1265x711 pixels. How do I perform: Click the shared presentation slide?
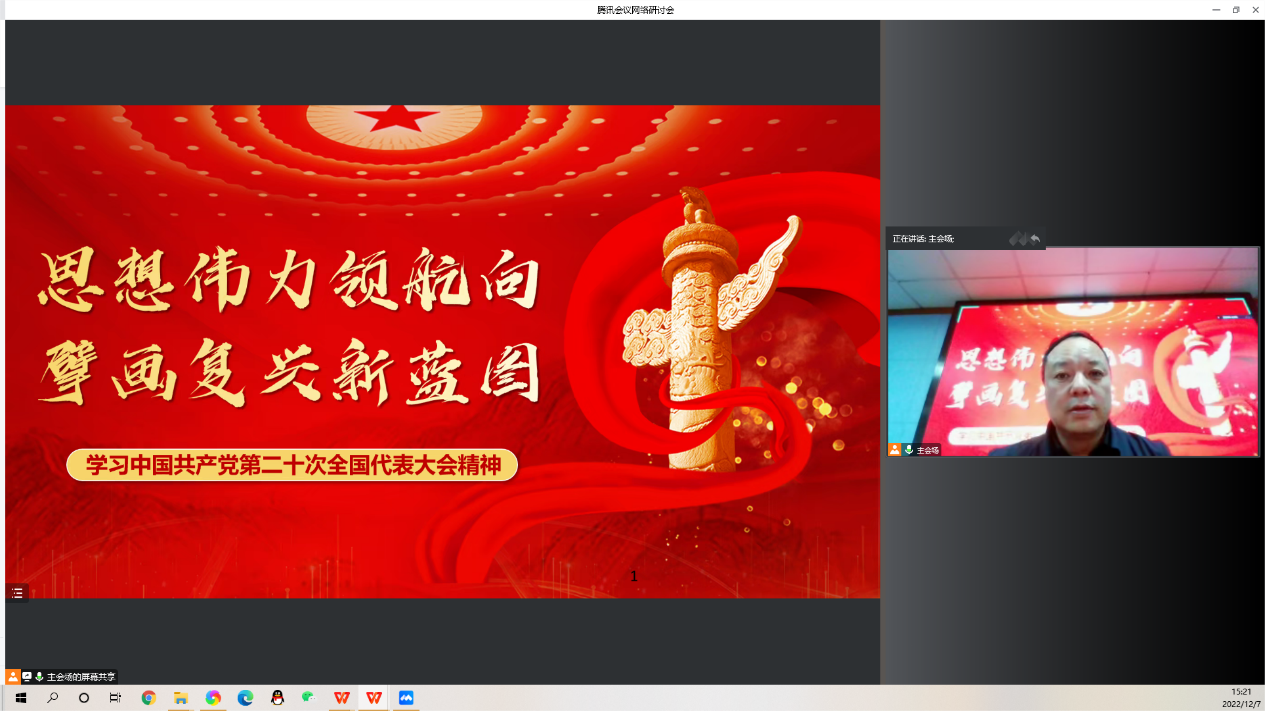pos(442,351)
